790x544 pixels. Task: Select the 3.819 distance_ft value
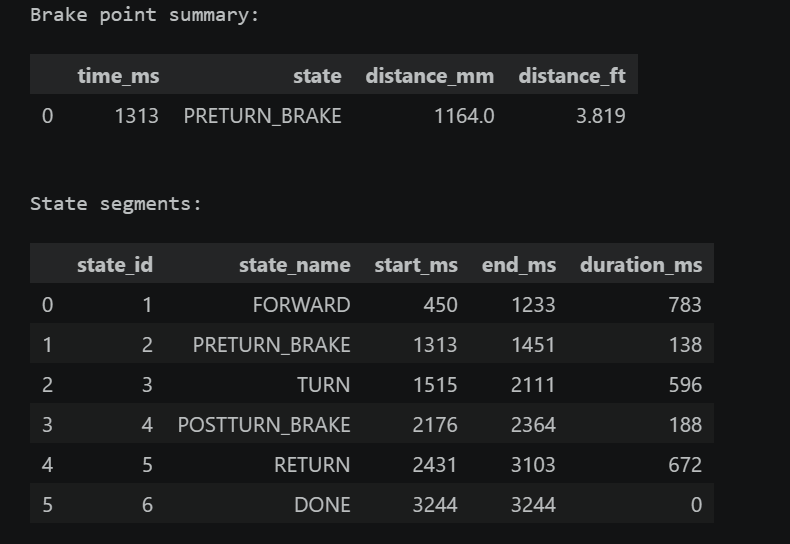click(601, 116)
